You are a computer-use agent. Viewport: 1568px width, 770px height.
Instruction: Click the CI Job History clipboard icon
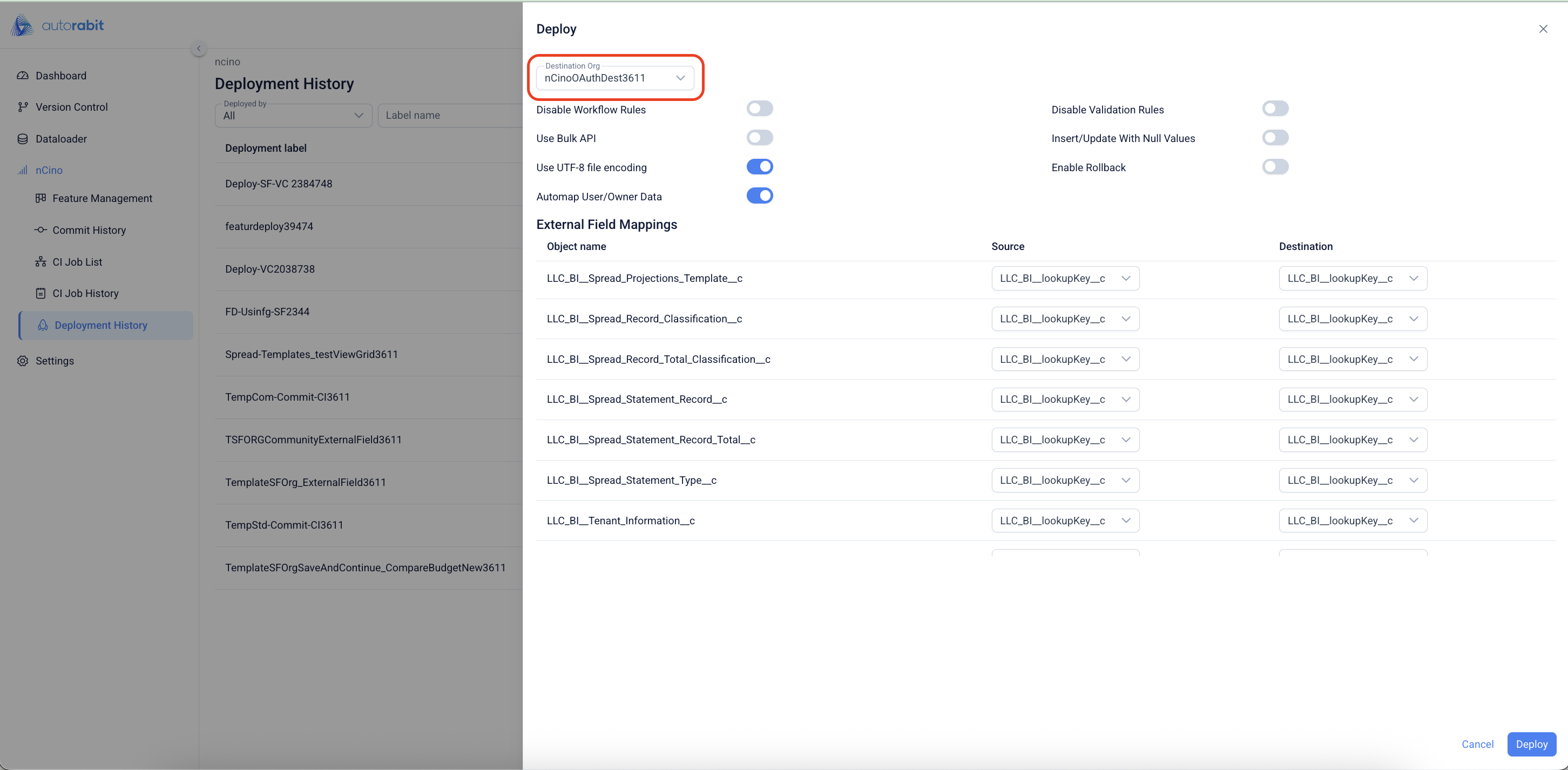click(41, 293)
